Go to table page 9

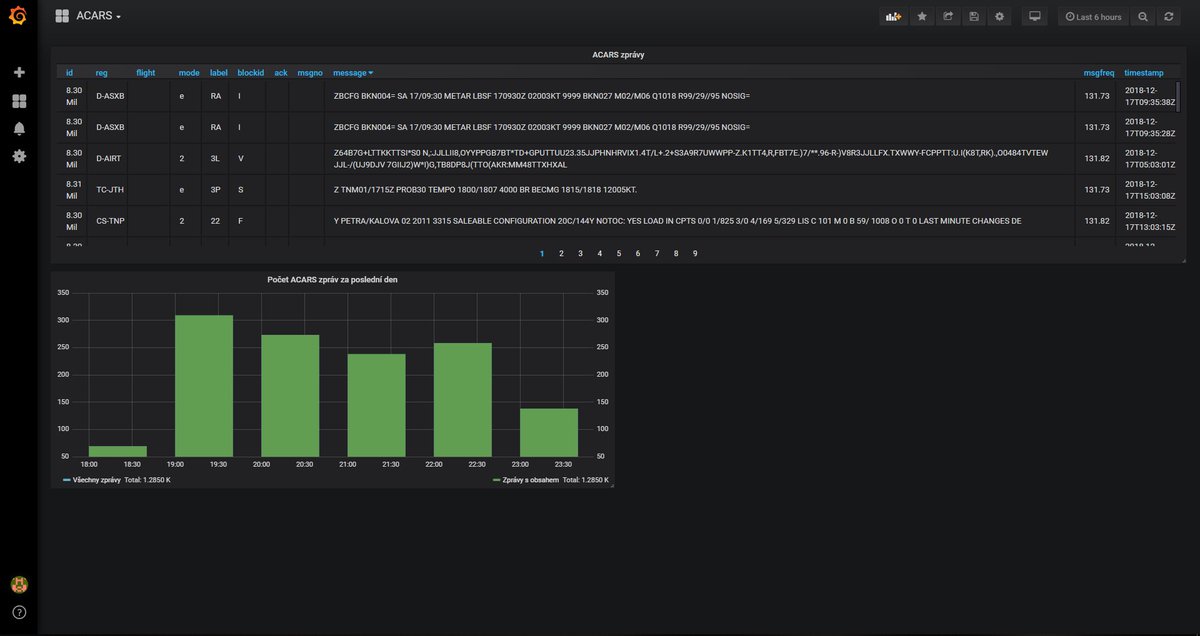[x=695, y=254]
